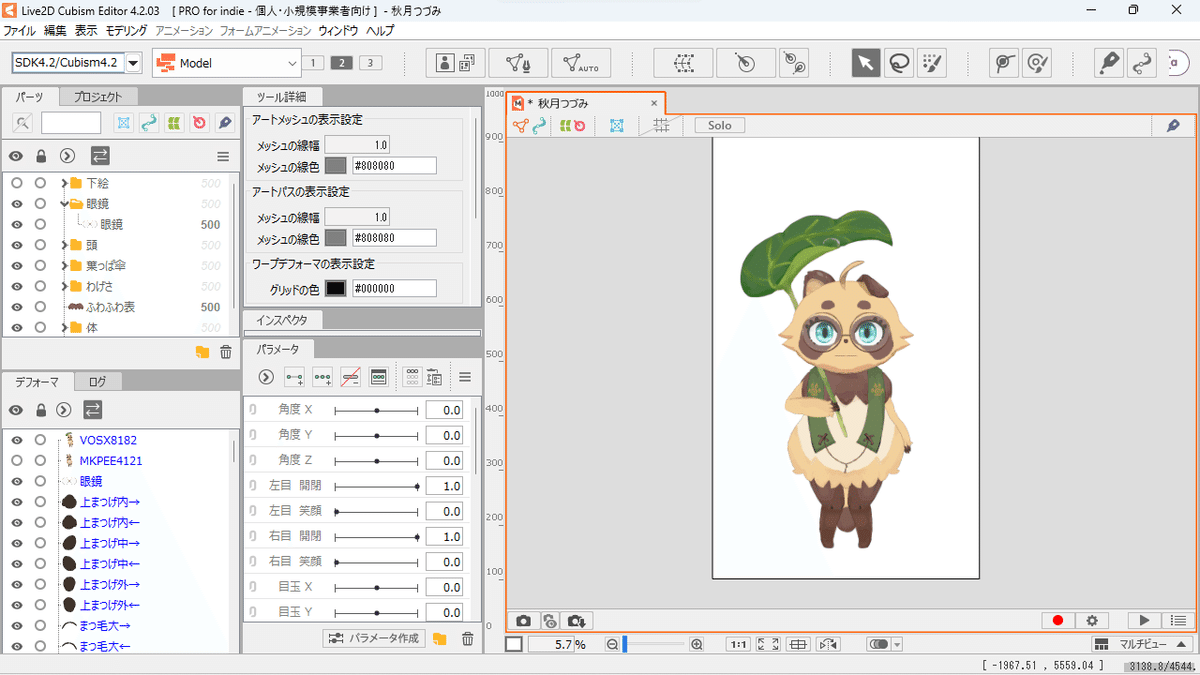Click the 1:1 actual size button
The image size is (1200, 675).
[x=739, y=645]
